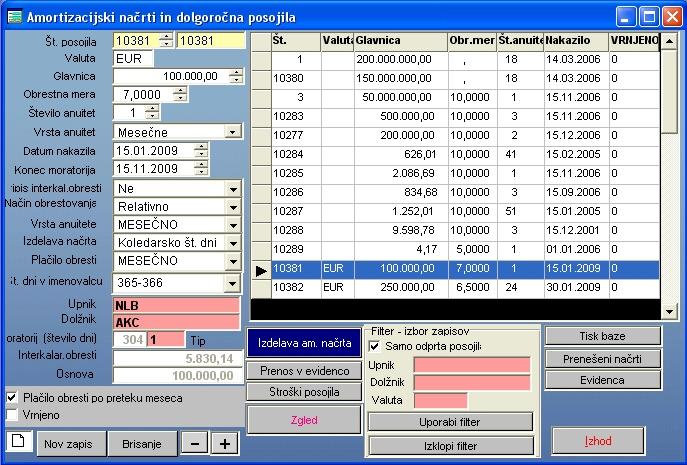Click the Nakazilo column header
This screenshot has height=465, width=687.
pos(576,39)
